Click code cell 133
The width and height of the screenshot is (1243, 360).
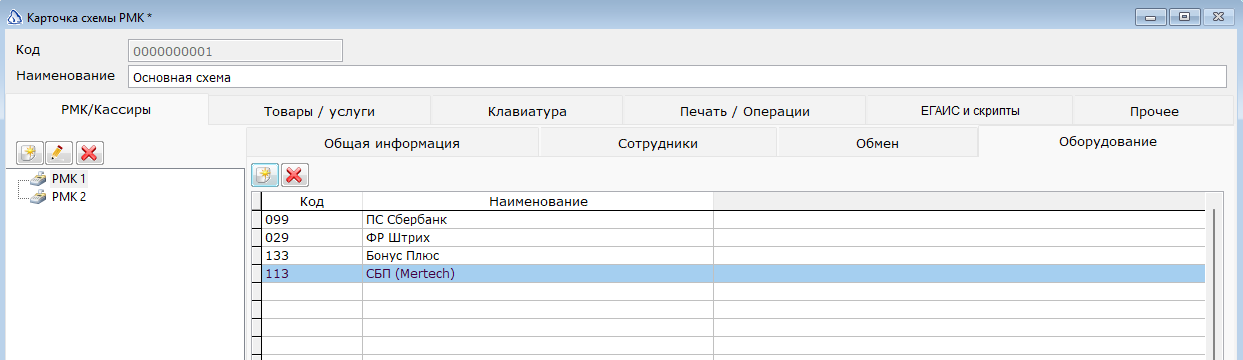(312, 256)
